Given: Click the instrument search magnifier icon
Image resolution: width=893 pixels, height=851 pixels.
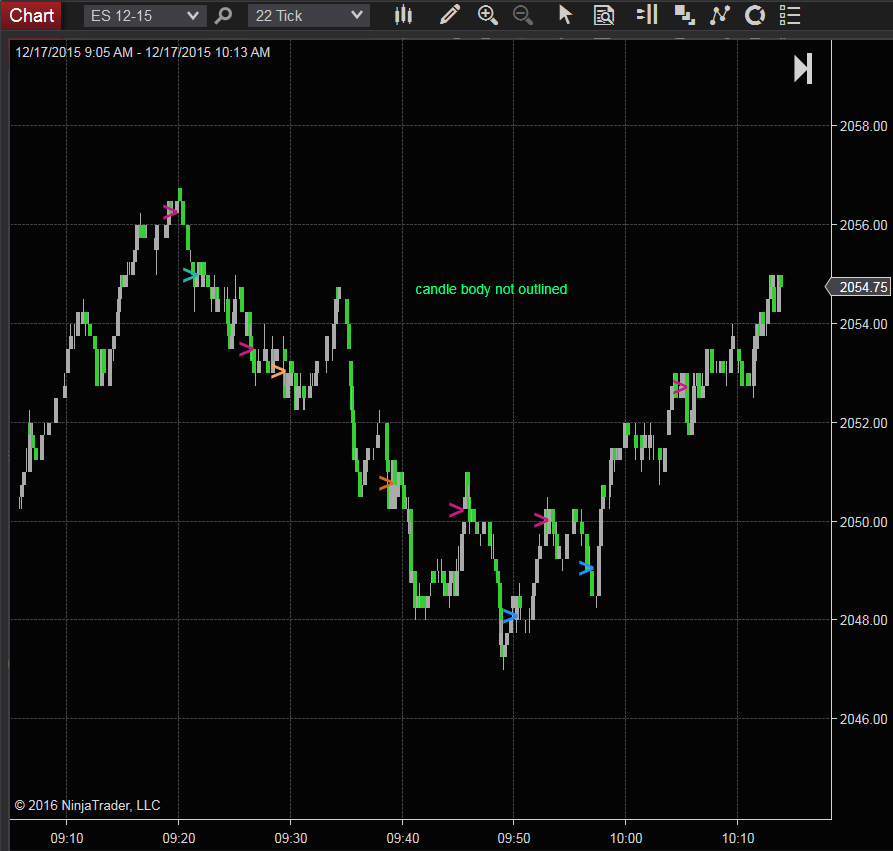Looking at the screenshot, I should 223,15.
